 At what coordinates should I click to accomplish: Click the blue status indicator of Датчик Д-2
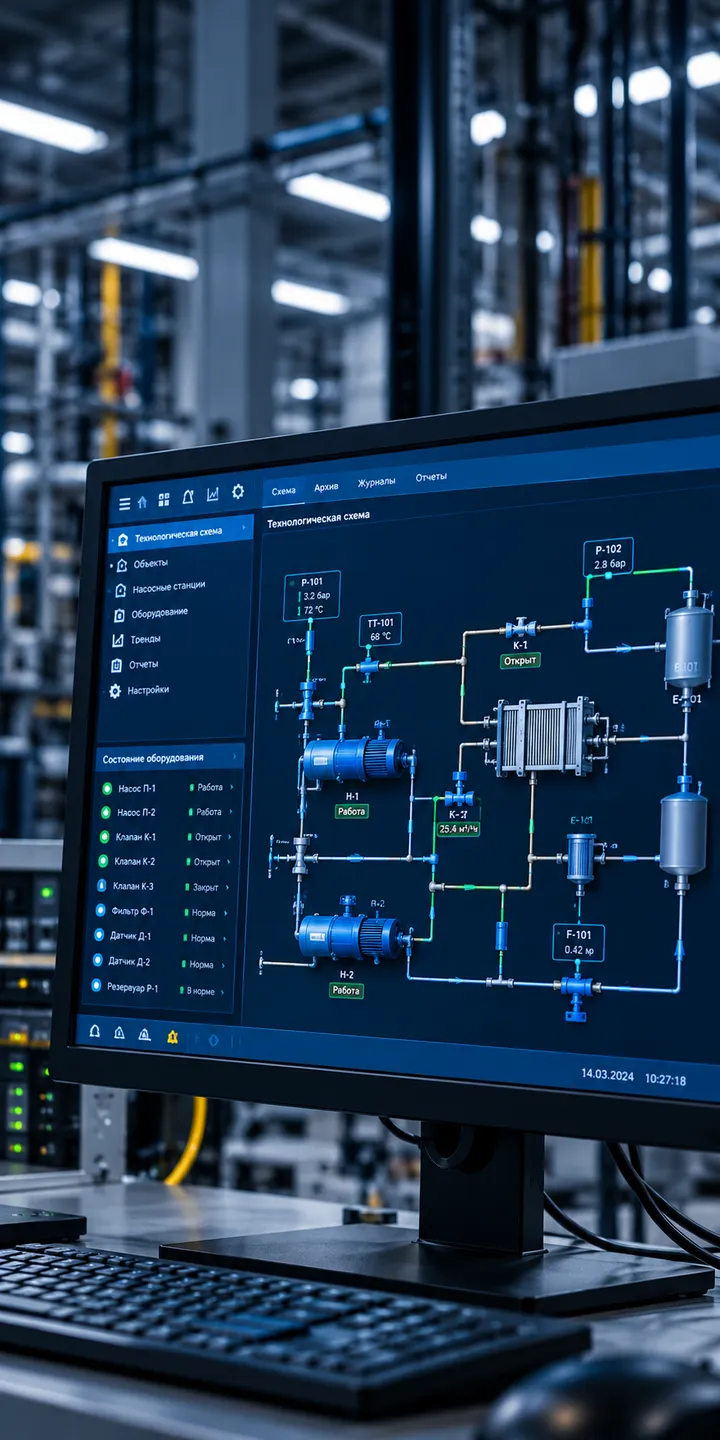pos(98,960)
